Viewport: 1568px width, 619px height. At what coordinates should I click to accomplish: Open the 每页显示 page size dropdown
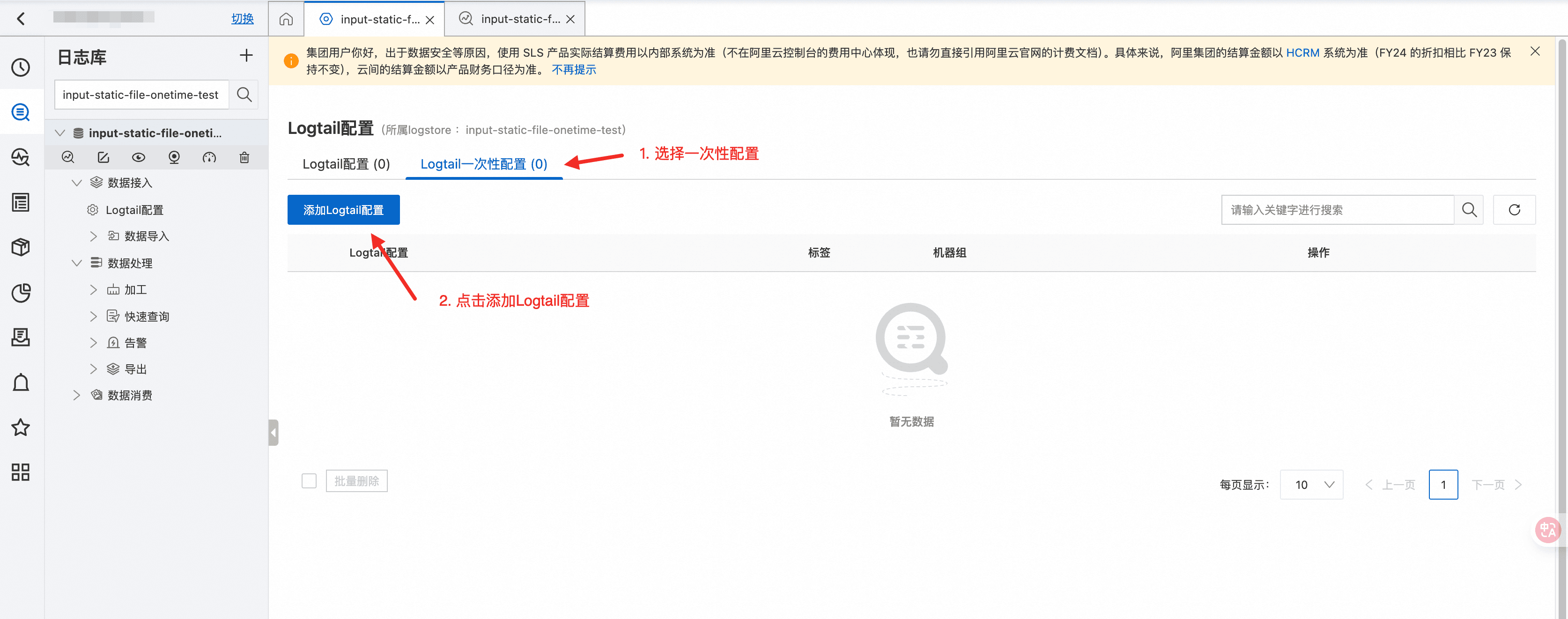click(1311, 485)
